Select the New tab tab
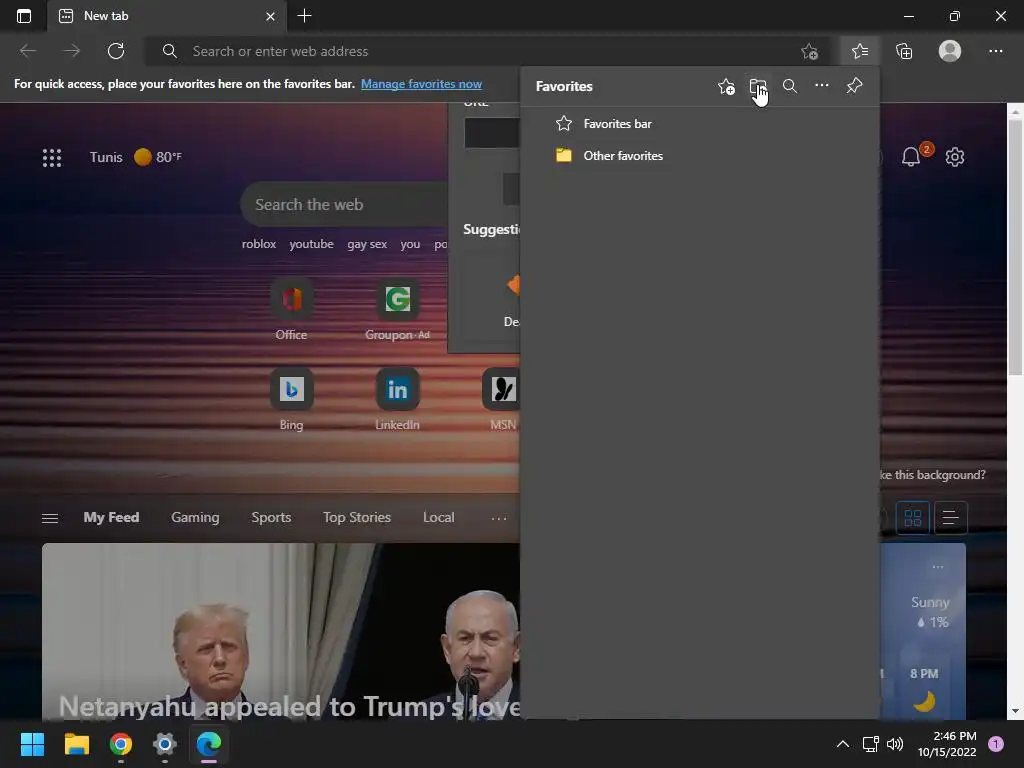Viewport: 1024px width, 768px height. click(167, 16)
